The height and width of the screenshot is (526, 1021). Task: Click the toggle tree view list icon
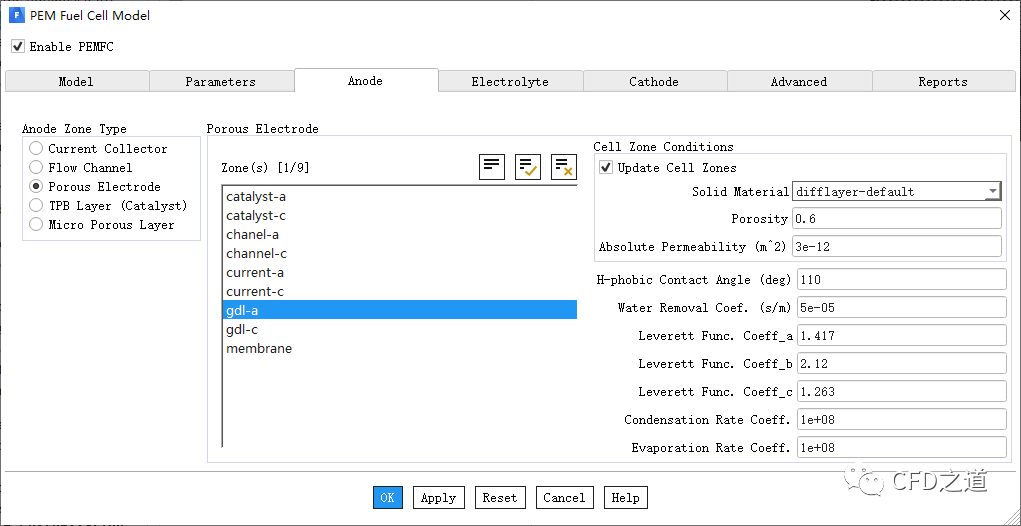coord(492,167)
